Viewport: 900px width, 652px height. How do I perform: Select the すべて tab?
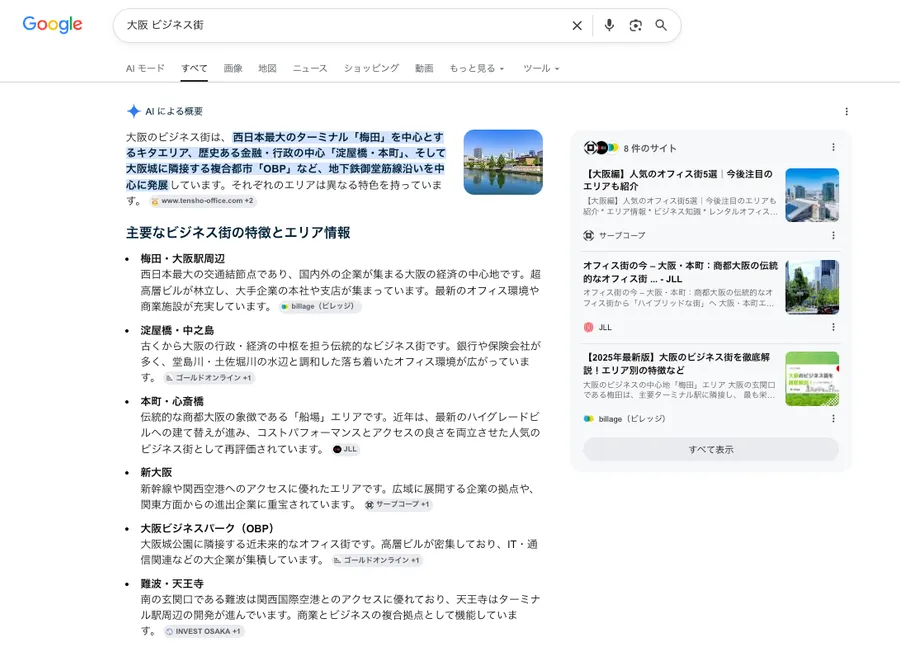coord(194,68)
